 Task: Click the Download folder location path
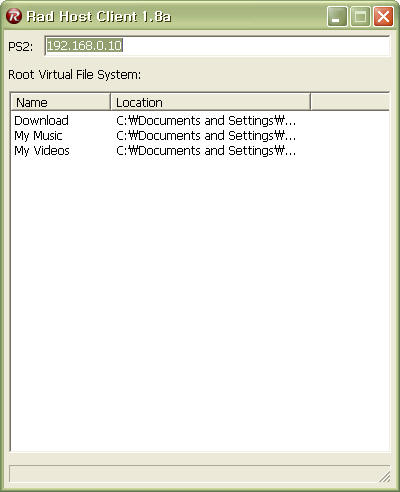(x=206, y=121)
